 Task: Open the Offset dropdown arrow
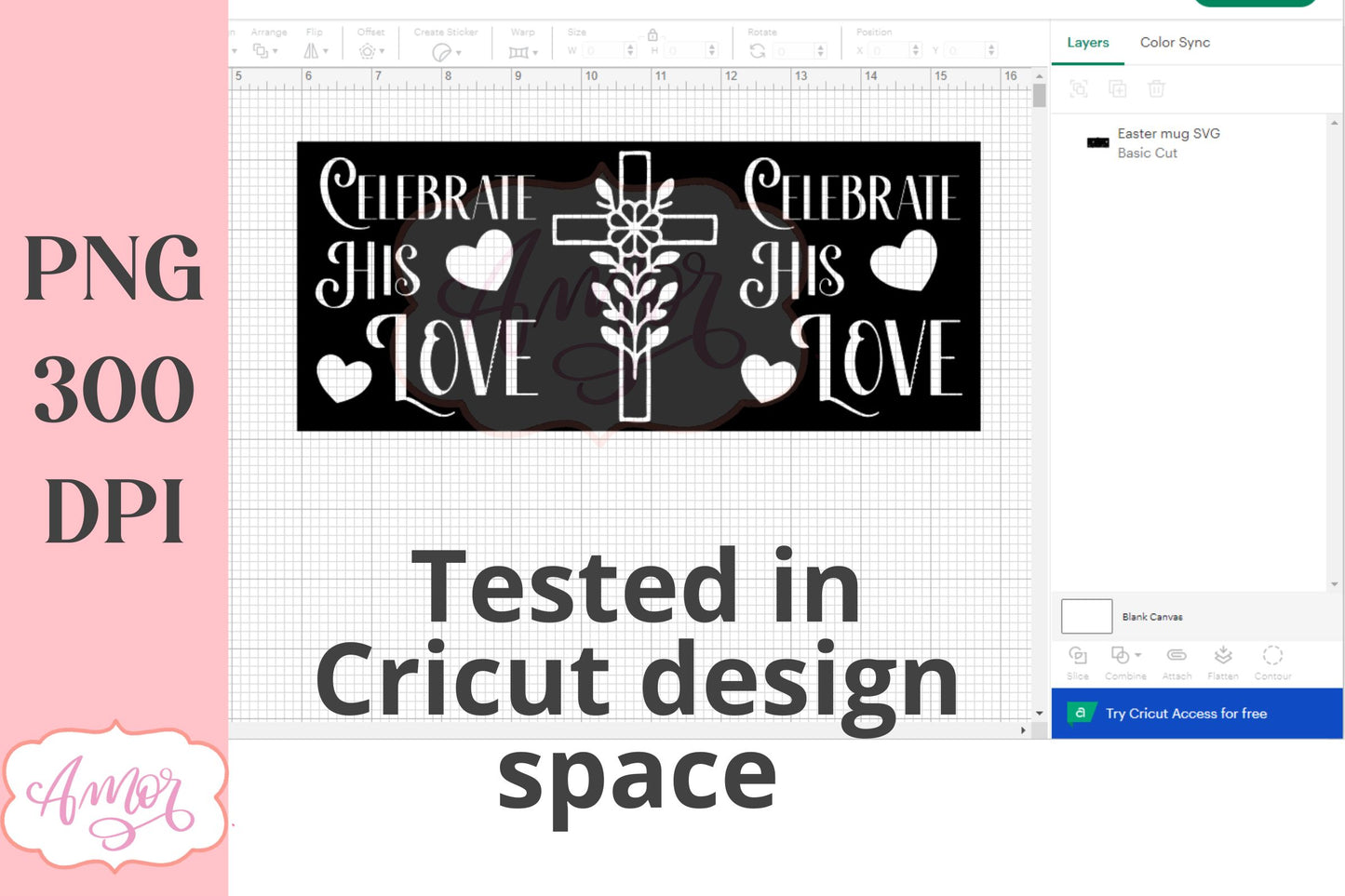[x=382, y=51]
